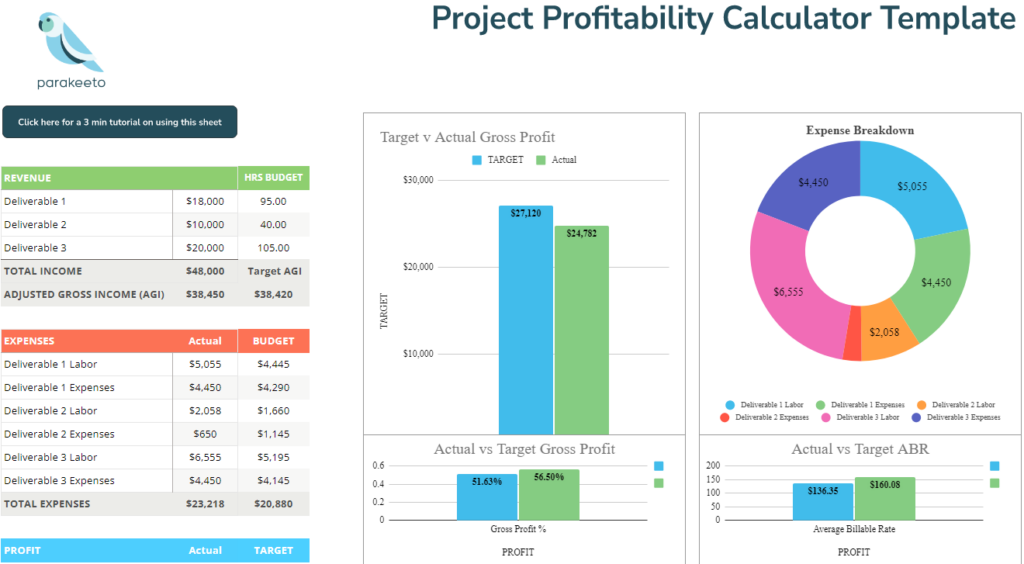Click the blue legend square in ABR chart

click(x=994, y=466)
